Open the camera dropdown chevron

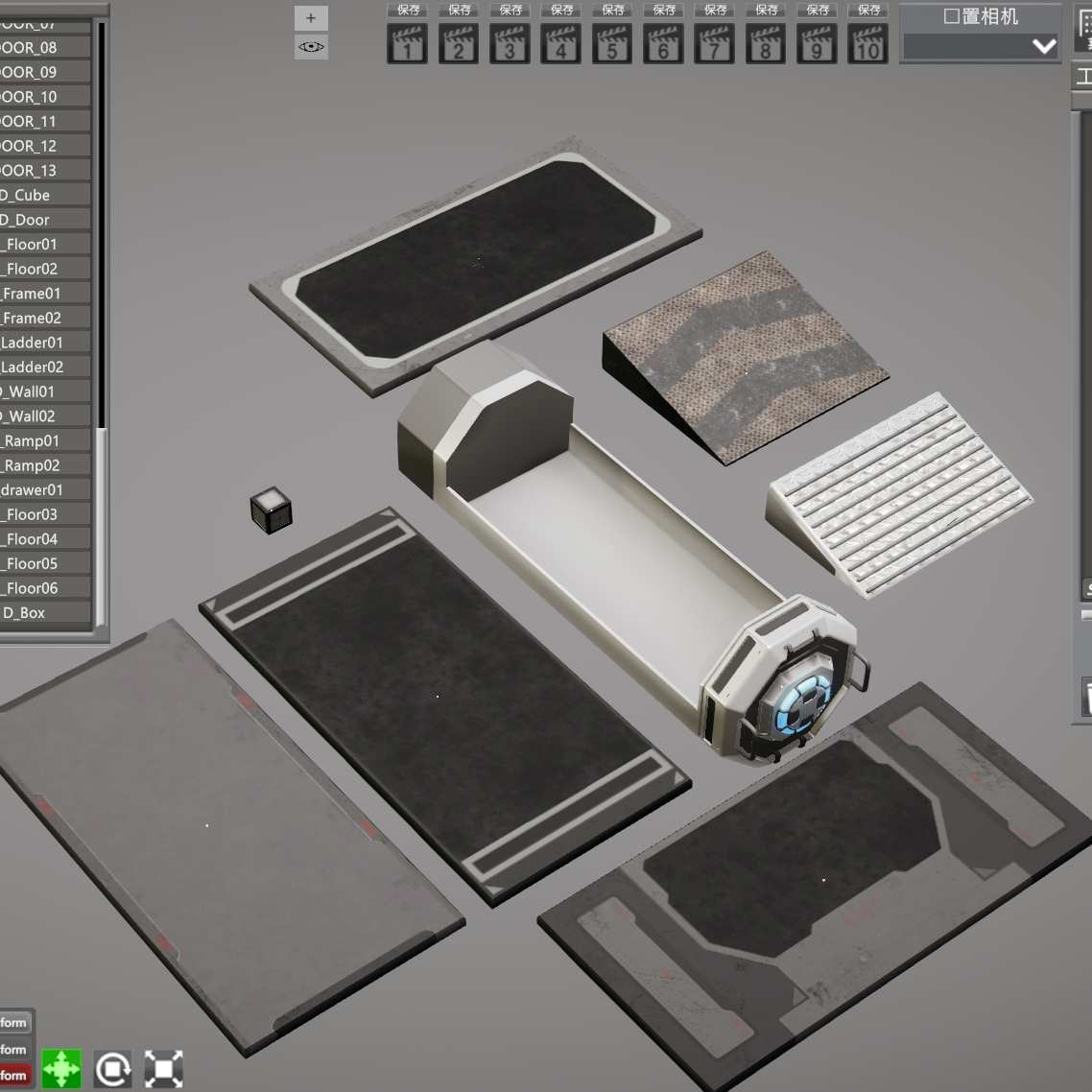point(1044,47)
